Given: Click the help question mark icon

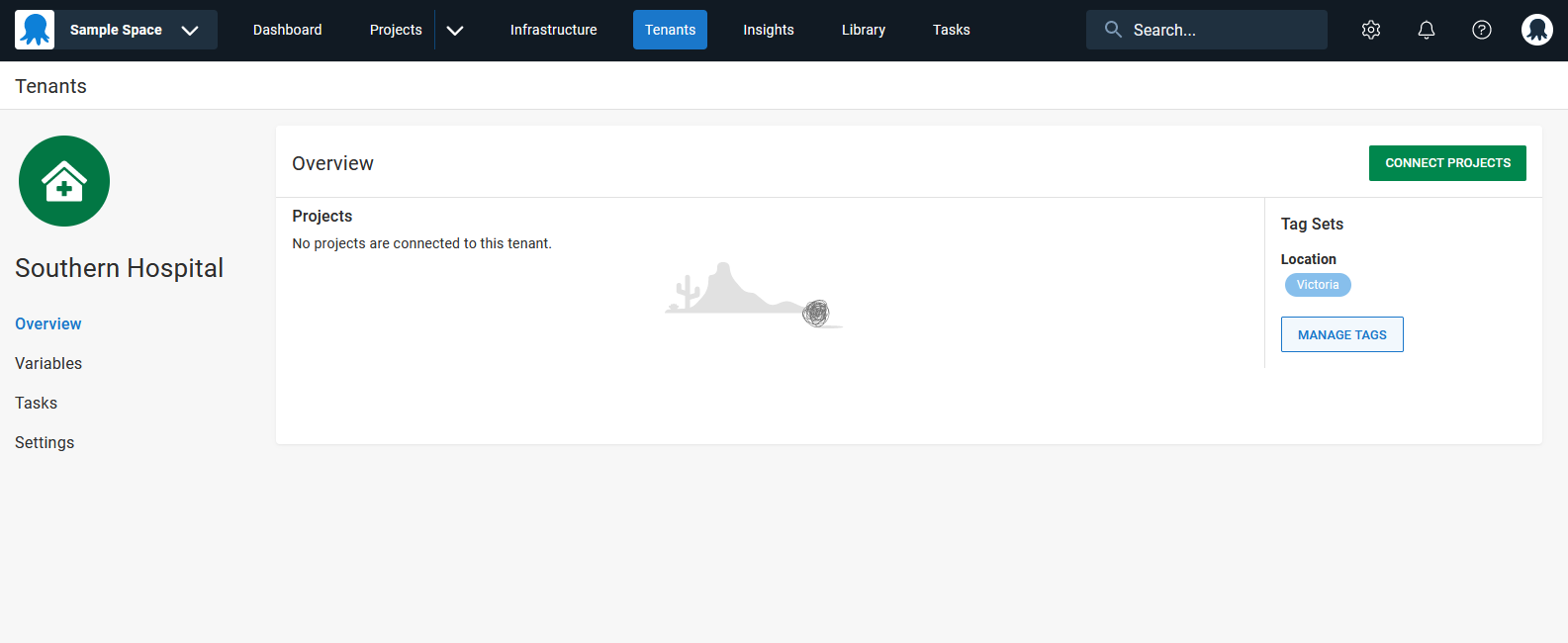Looking at the screenshot, I should [1481, 30].
